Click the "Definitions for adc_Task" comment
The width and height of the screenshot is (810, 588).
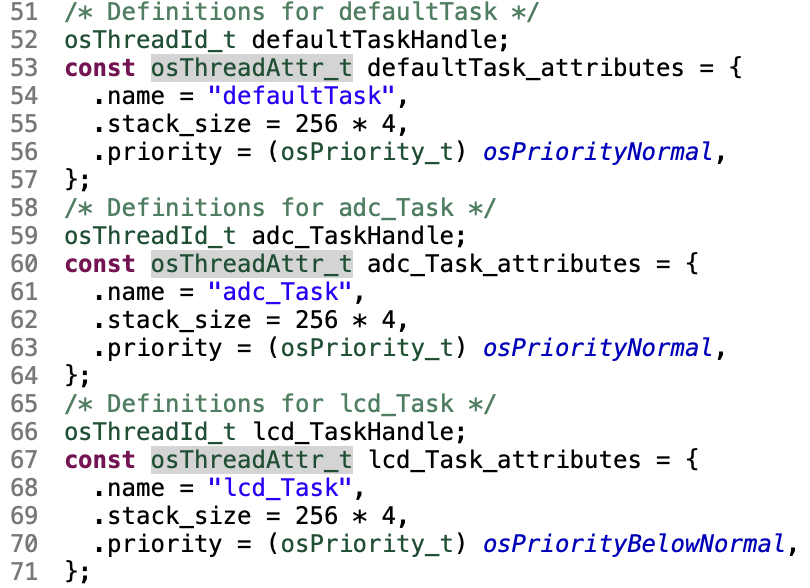click(x=280, y=208)
